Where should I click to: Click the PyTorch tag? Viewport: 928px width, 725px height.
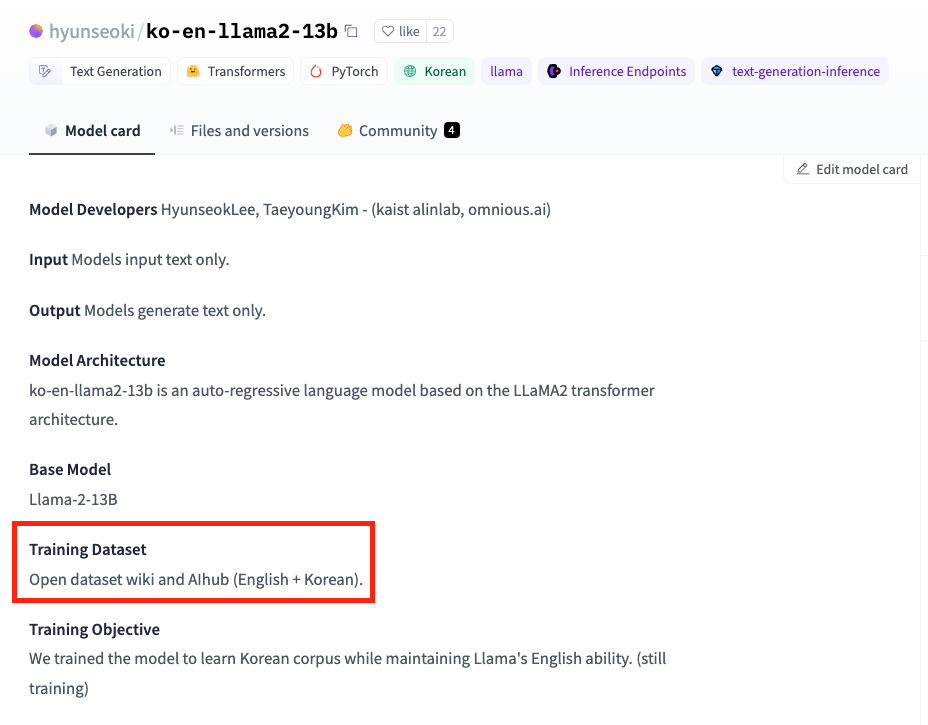click(x=344, y=71)
